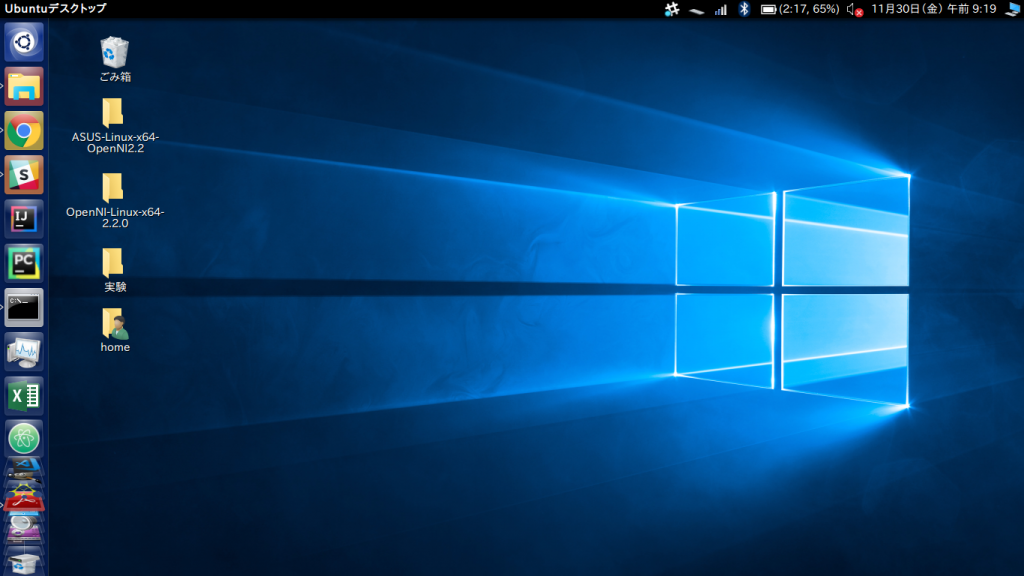Select the ごみ箱 trash icon on desktop

pos(115,52)
